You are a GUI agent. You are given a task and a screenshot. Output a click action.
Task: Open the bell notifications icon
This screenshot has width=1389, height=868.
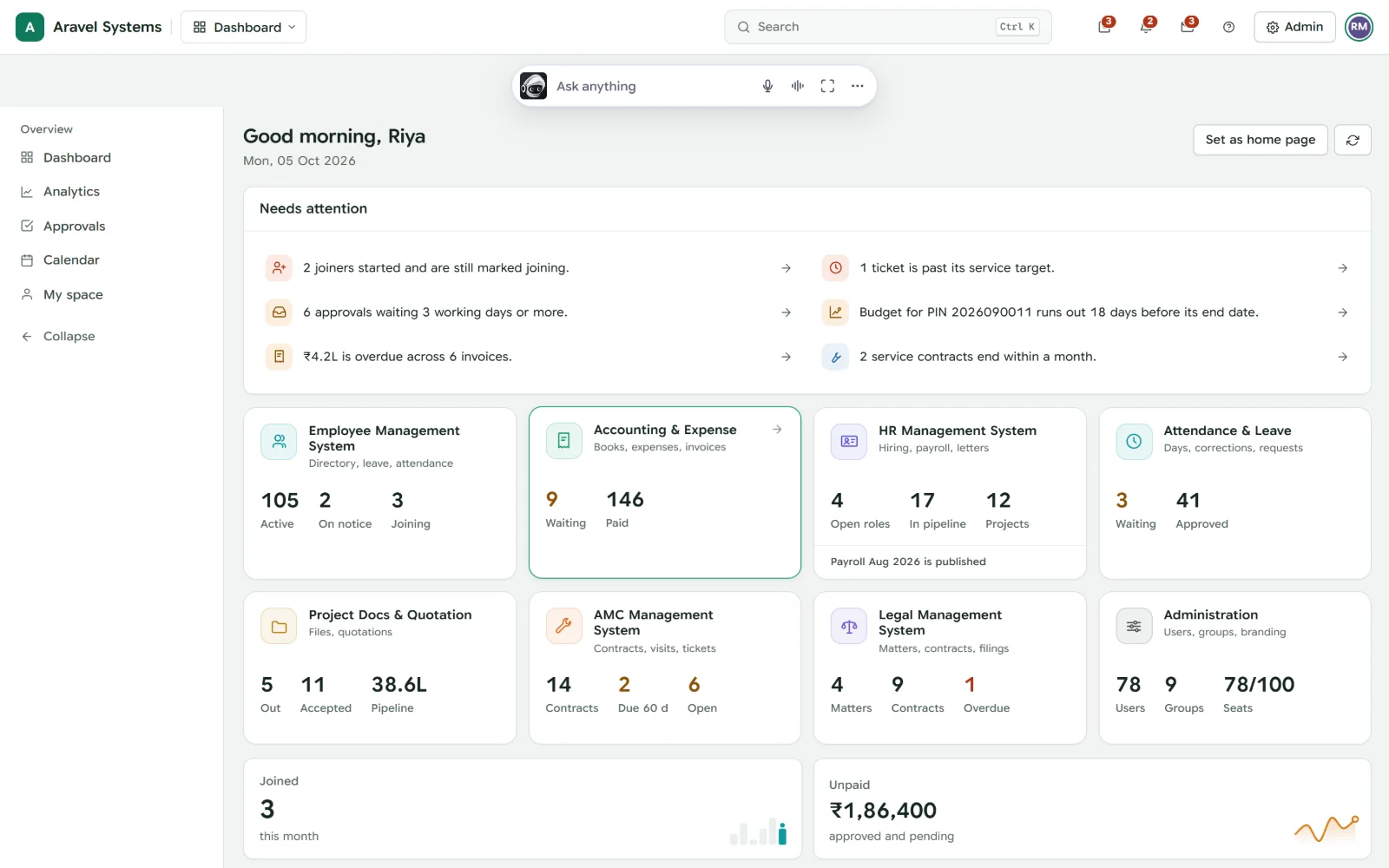point(1146,27)
